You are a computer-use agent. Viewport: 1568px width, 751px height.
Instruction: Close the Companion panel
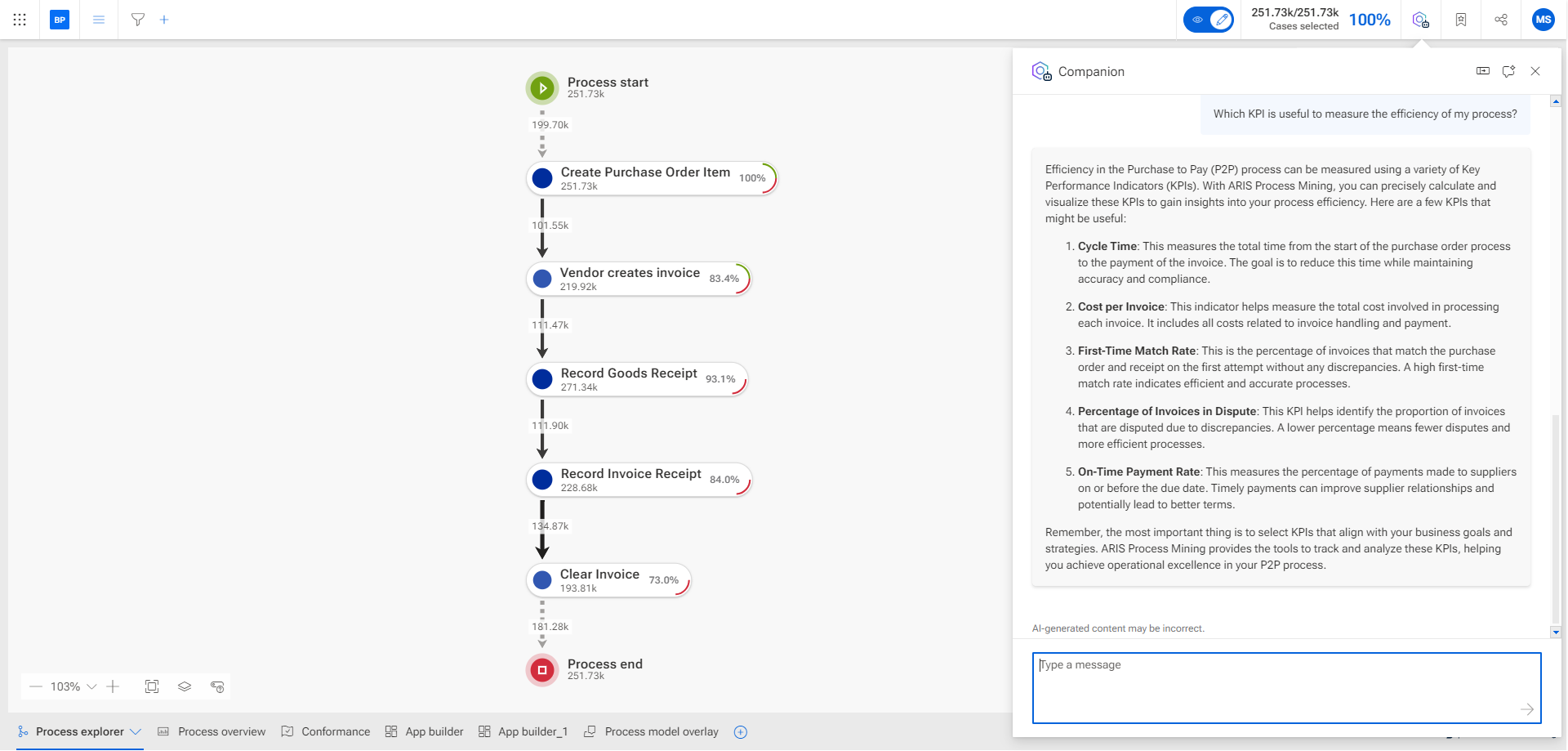point(1535,71)
